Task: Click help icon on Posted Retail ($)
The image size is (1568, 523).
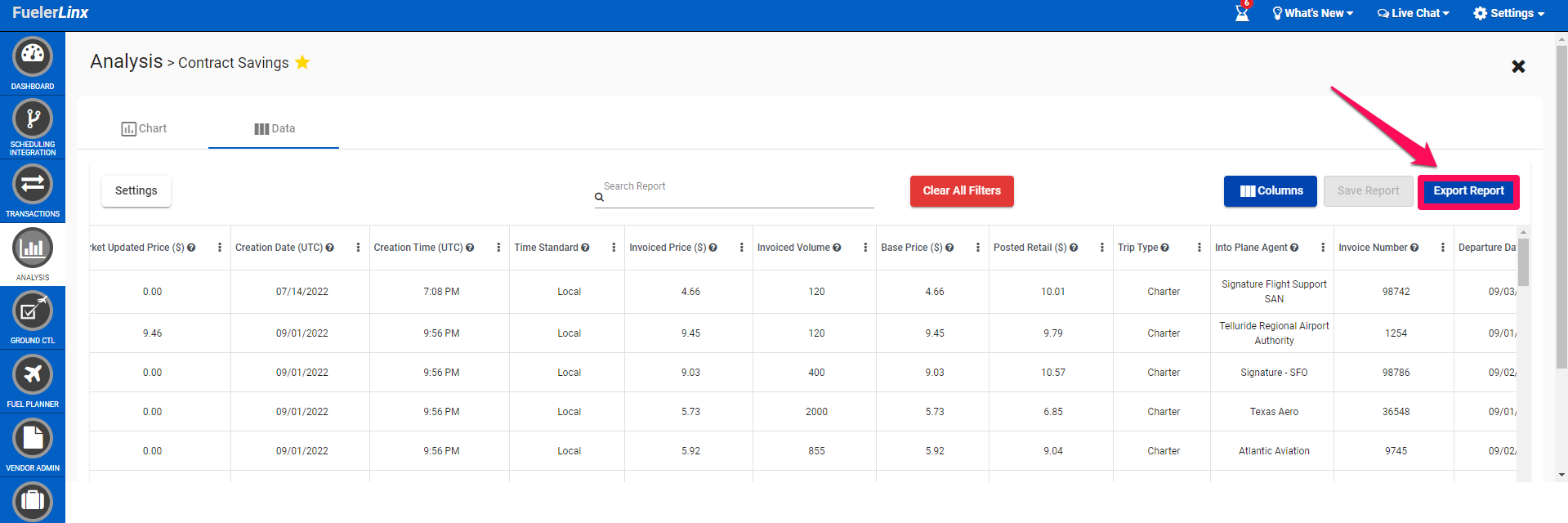Action: click(x=1074, y=248)
